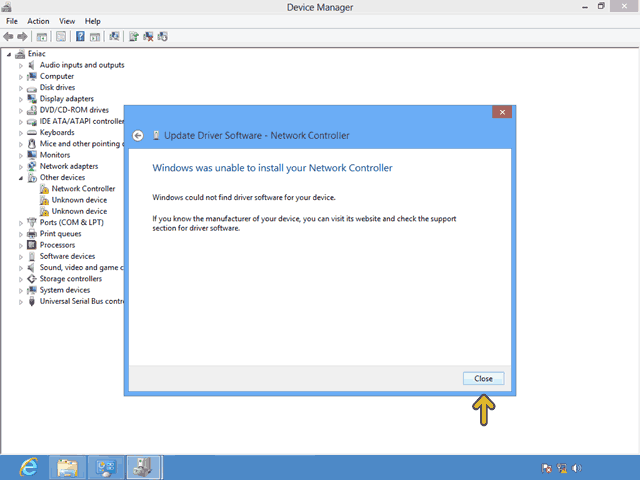Image resolution: width=640 pixels, height=480 pixels.
Task: Click the Back arrow toolbar icon
Action: click(8, 37)
